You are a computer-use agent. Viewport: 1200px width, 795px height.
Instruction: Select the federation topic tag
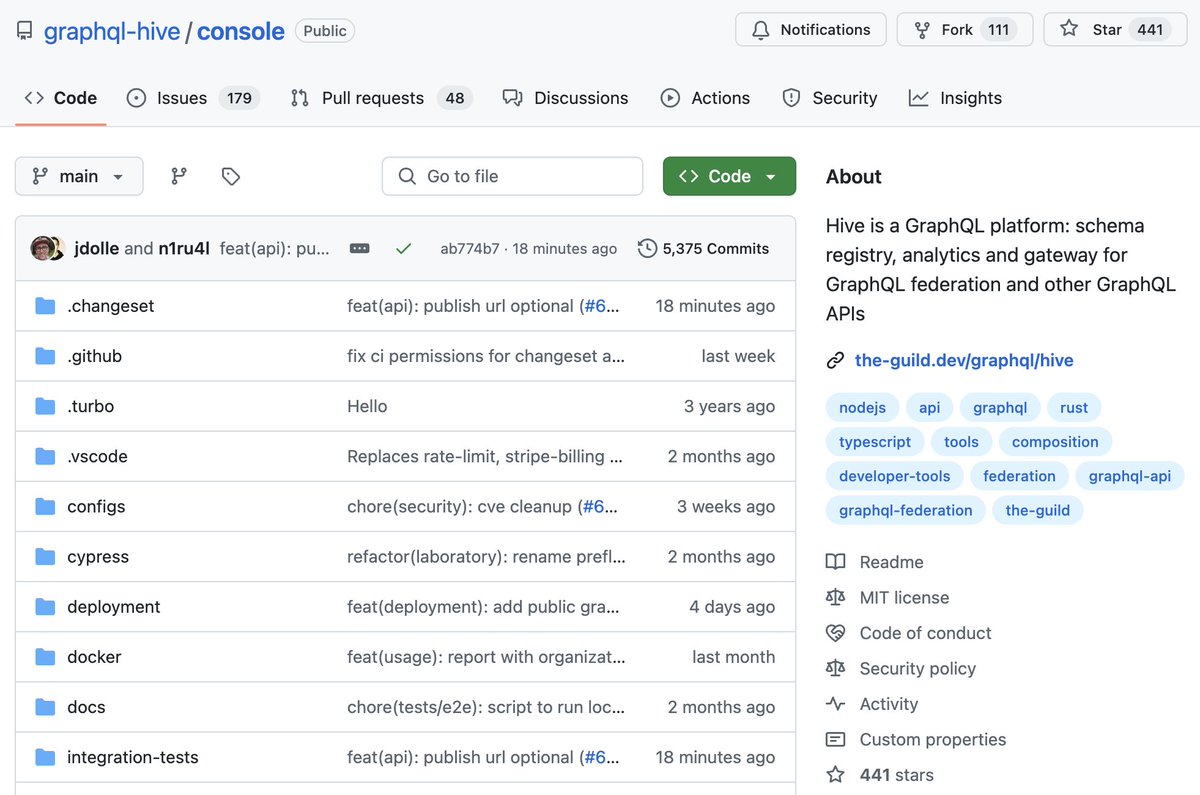(1019, 476)
